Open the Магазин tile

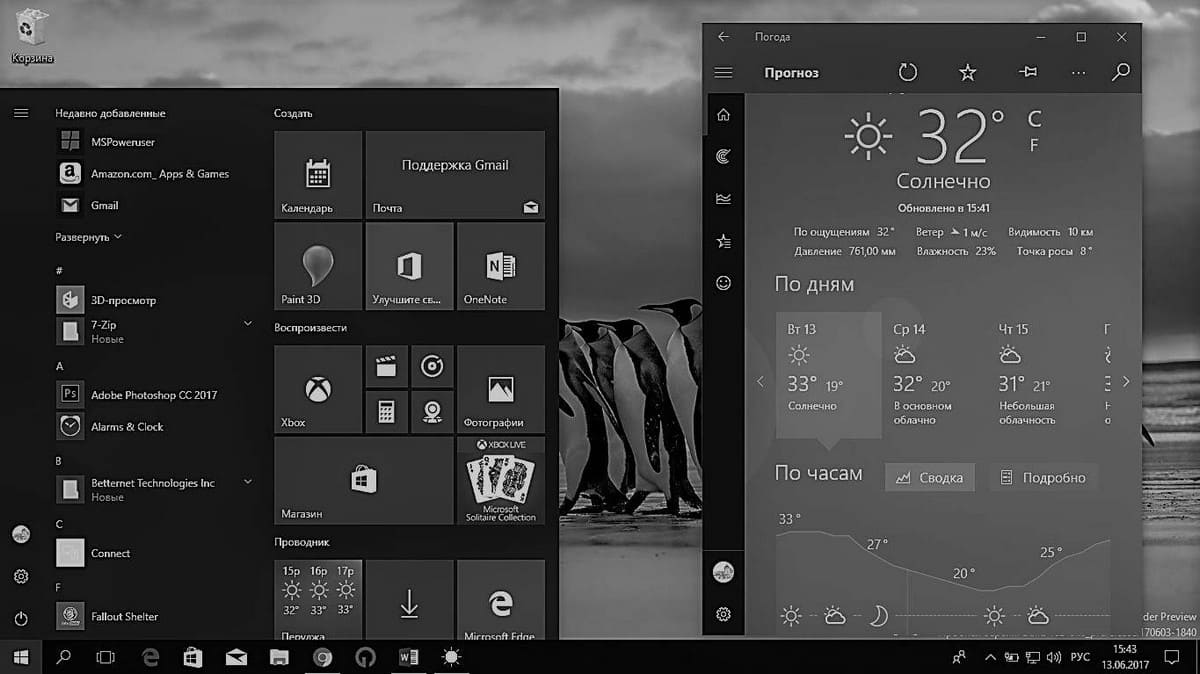[364, 481]
